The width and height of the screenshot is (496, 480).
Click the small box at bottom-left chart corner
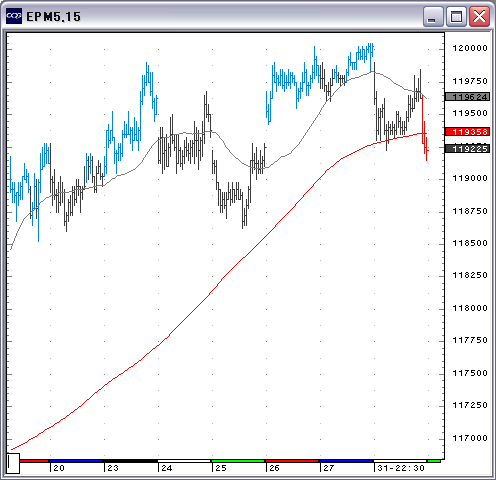(x=13, y=463)
